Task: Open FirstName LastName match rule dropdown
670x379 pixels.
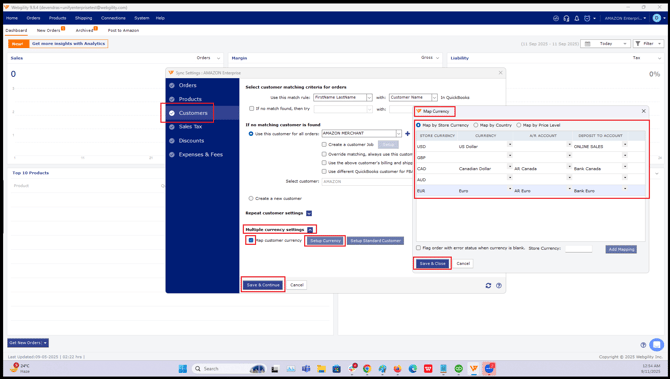Action: coord(369,97)
